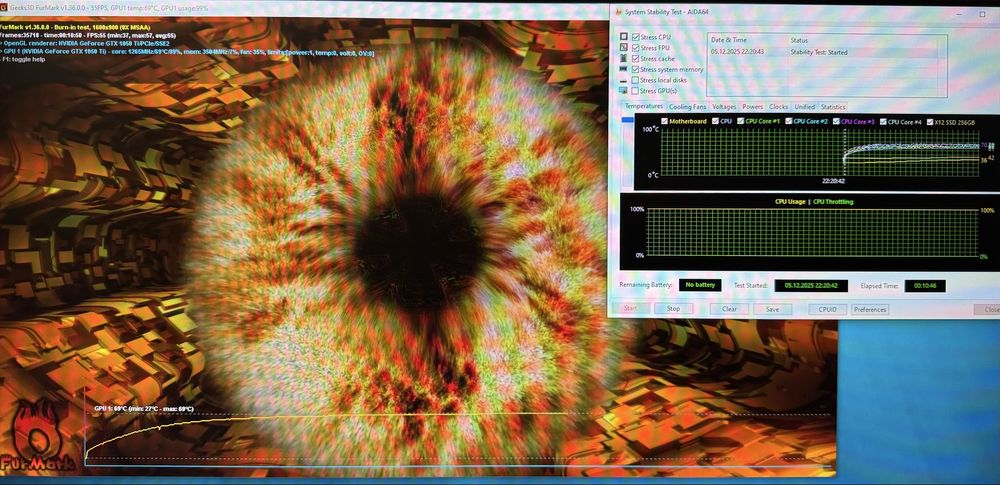Switch to the Powers tab
Image resolution: width=1000 pixels, height=485 pixels.
coord(753,107)
